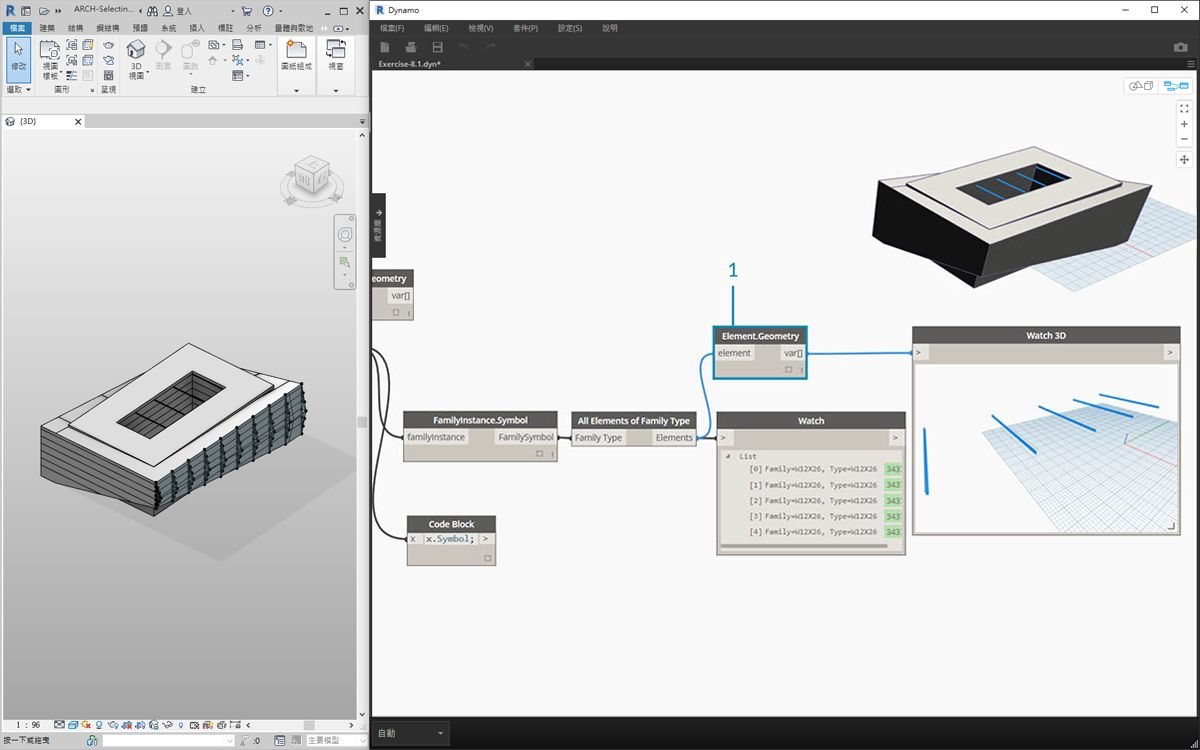This screenshot has width=1200, height=750.
Task: Close the {3D} view tab in Revit
Action: tap(77, 121)
